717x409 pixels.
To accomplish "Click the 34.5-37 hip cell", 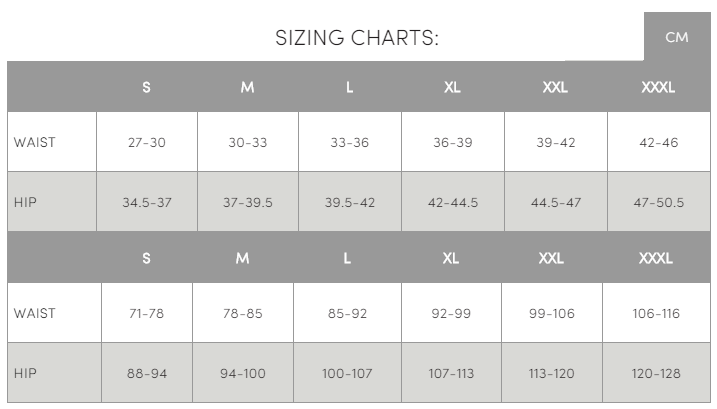I will (147, 202).
